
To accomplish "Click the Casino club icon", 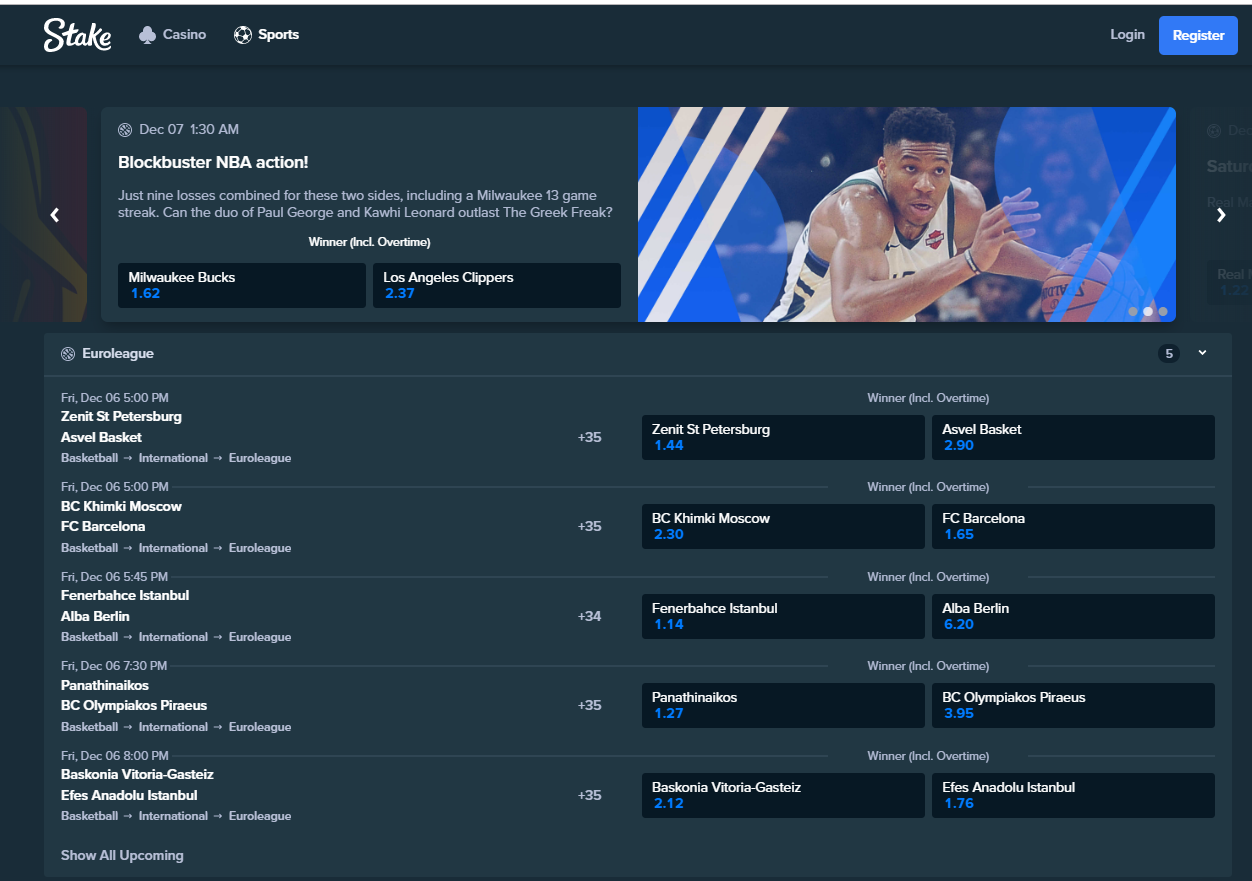I will pyautogui.click(x=148, y=35).
